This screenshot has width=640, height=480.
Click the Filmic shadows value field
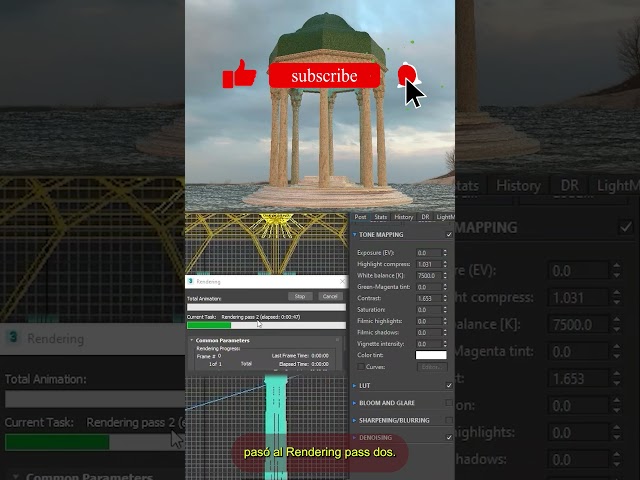click(x=429, y=333)
